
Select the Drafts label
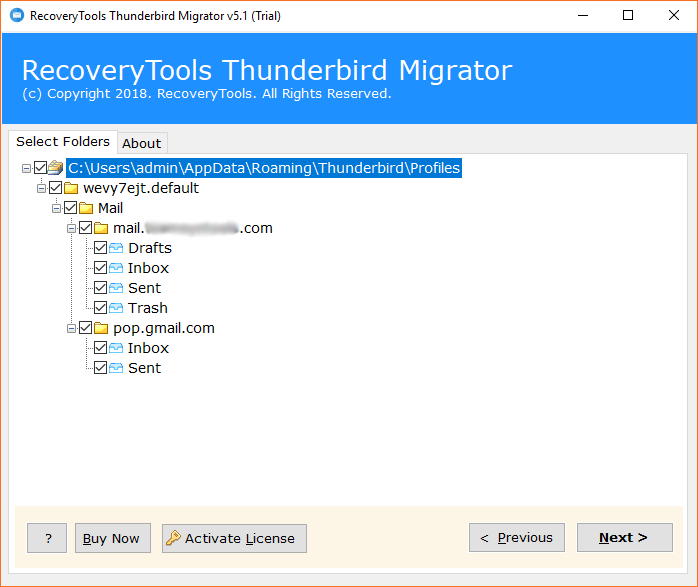point(150,248)
